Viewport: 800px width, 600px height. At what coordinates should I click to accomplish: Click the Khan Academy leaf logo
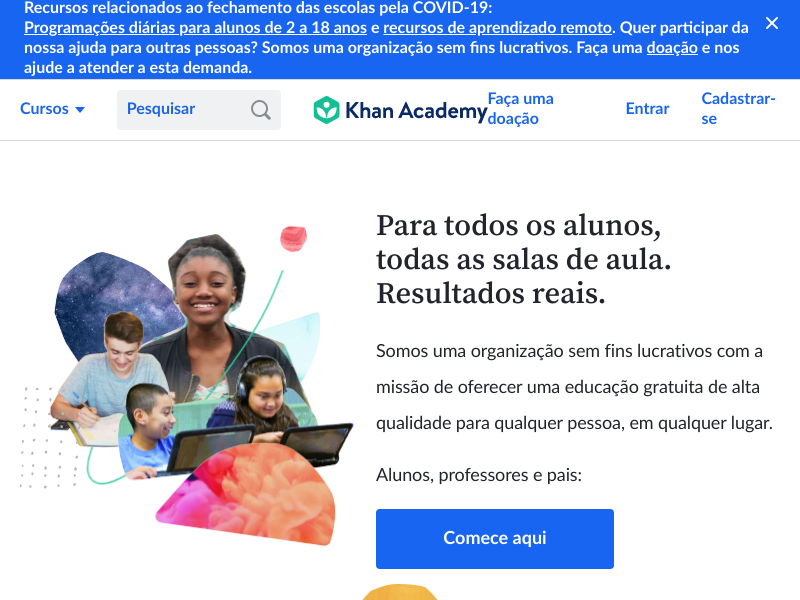click(x=326, y=110)
